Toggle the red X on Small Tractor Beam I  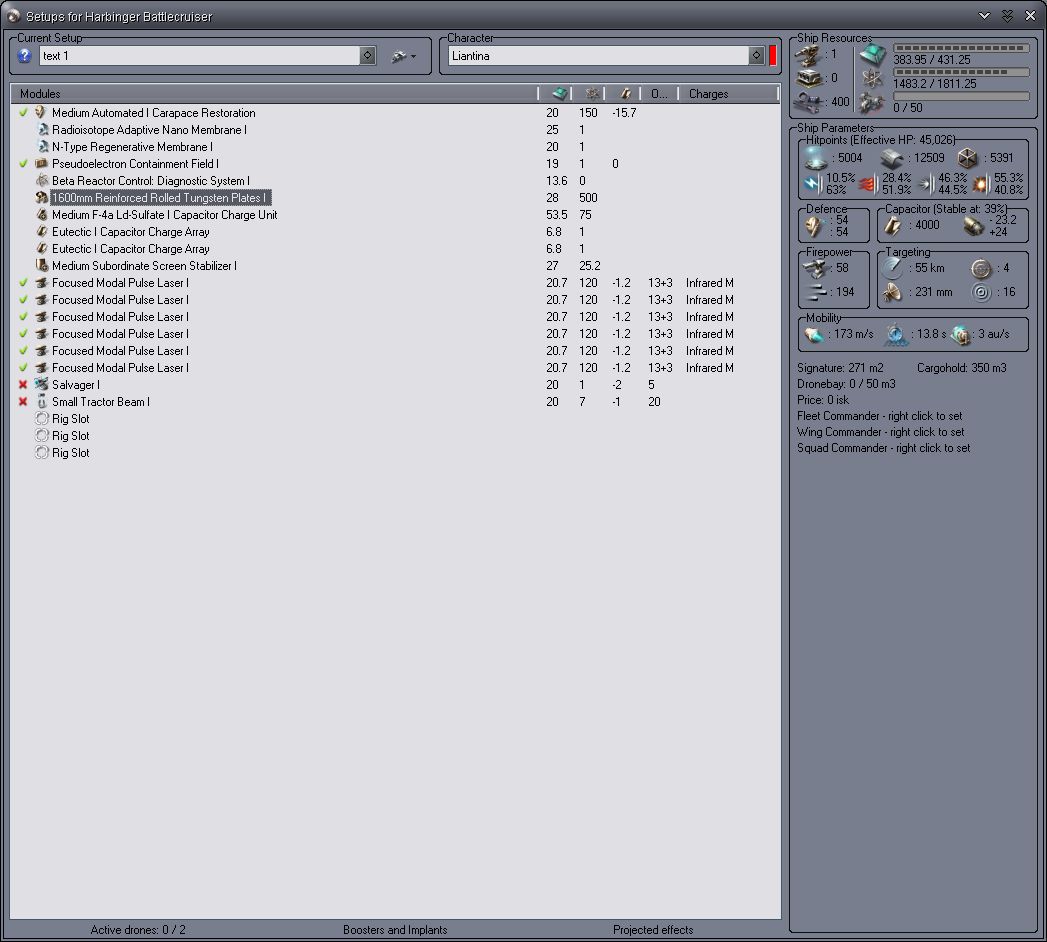tap(23, 401)
